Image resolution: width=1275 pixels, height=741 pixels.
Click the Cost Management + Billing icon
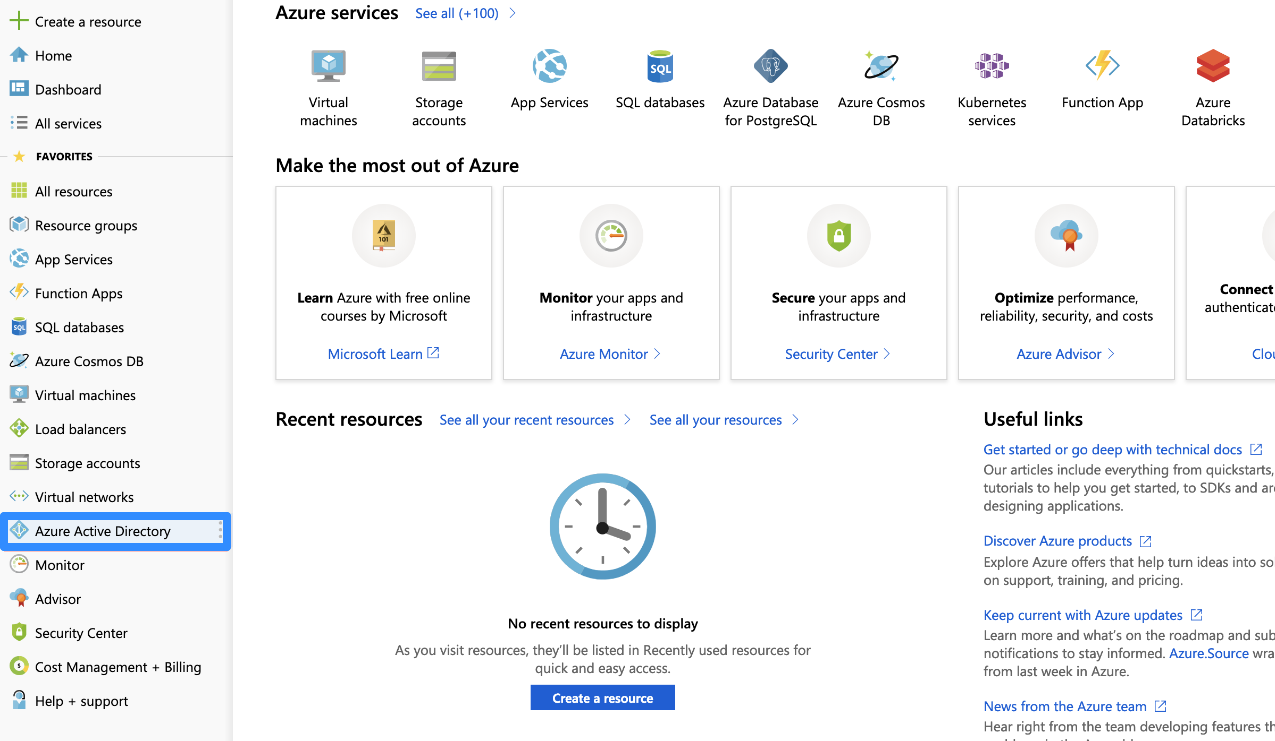tap(18, 667)
